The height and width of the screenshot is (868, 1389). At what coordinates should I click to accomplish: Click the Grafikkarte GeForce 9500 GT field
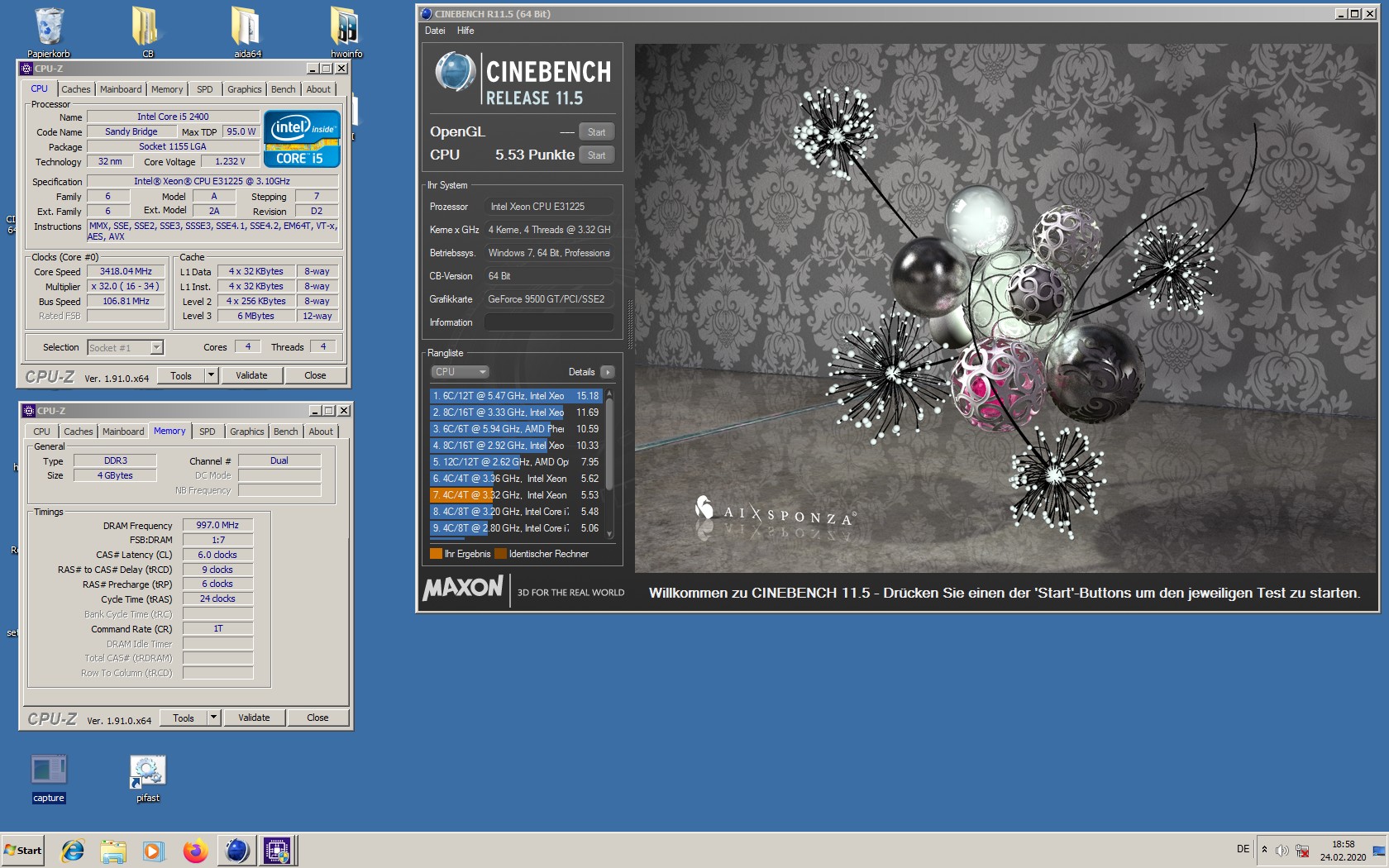(x=549, y=299)
